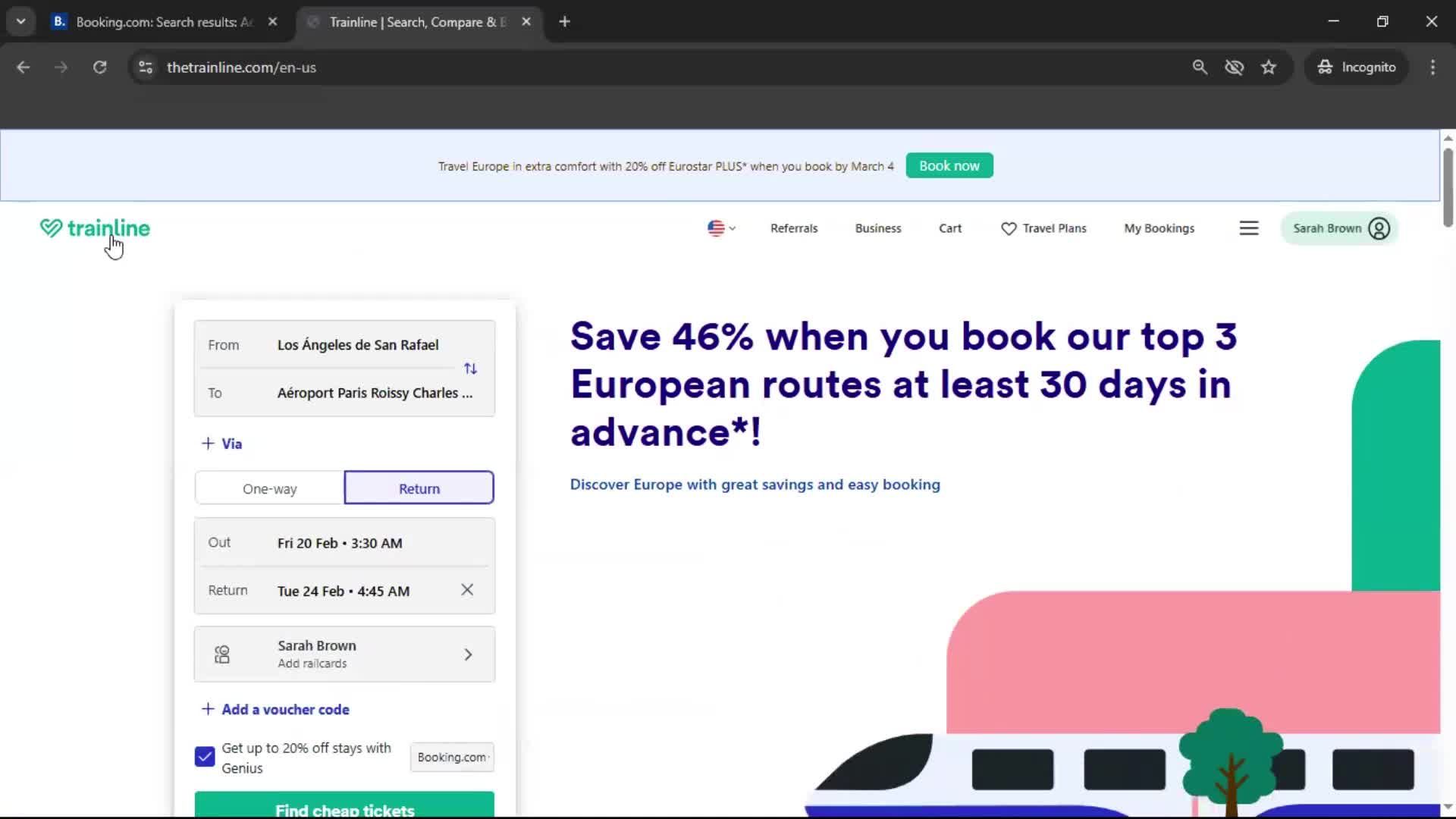Viewport: 1456px width, 819px height.
Task: Open the hamburger menu icon
Action: pos(1249,227)
